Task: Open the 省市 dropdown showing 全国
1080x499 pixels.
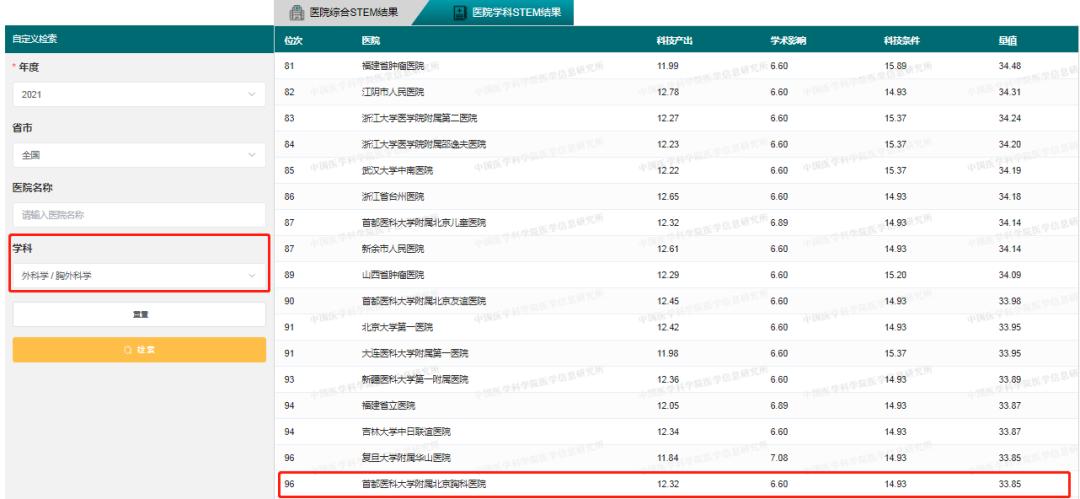Action: click(139, 155)
